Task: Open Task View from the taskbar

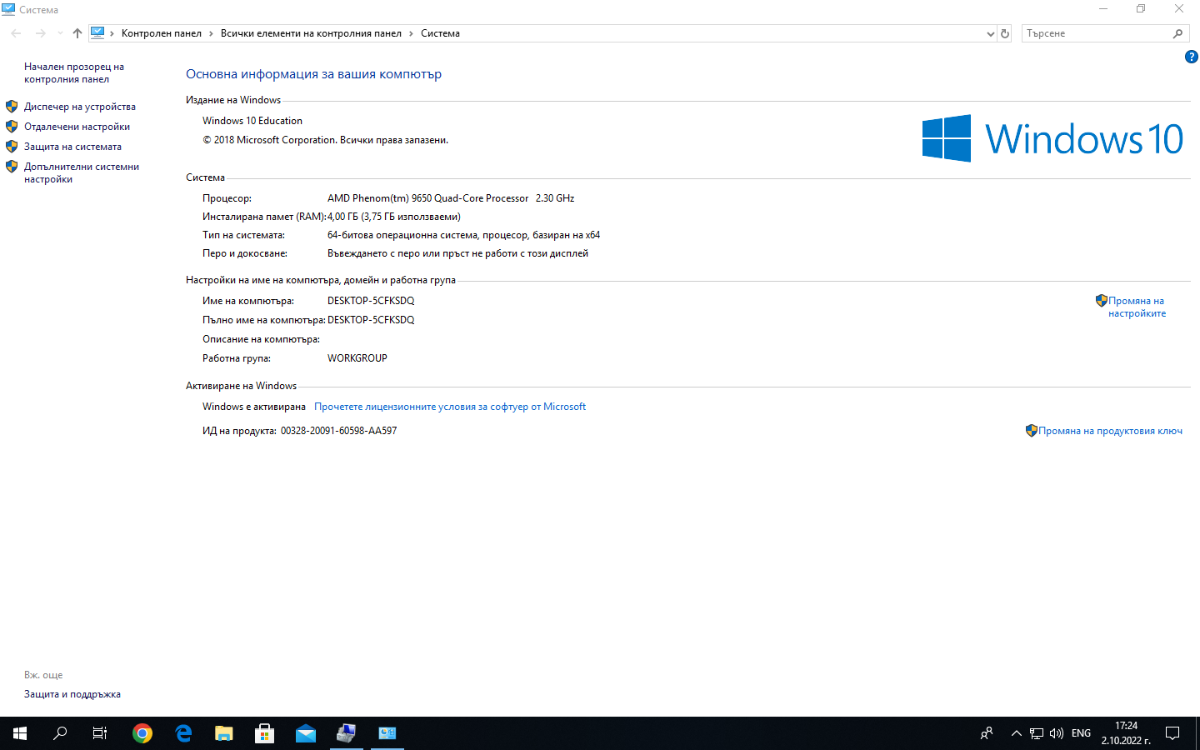Action: pos(100,733)
